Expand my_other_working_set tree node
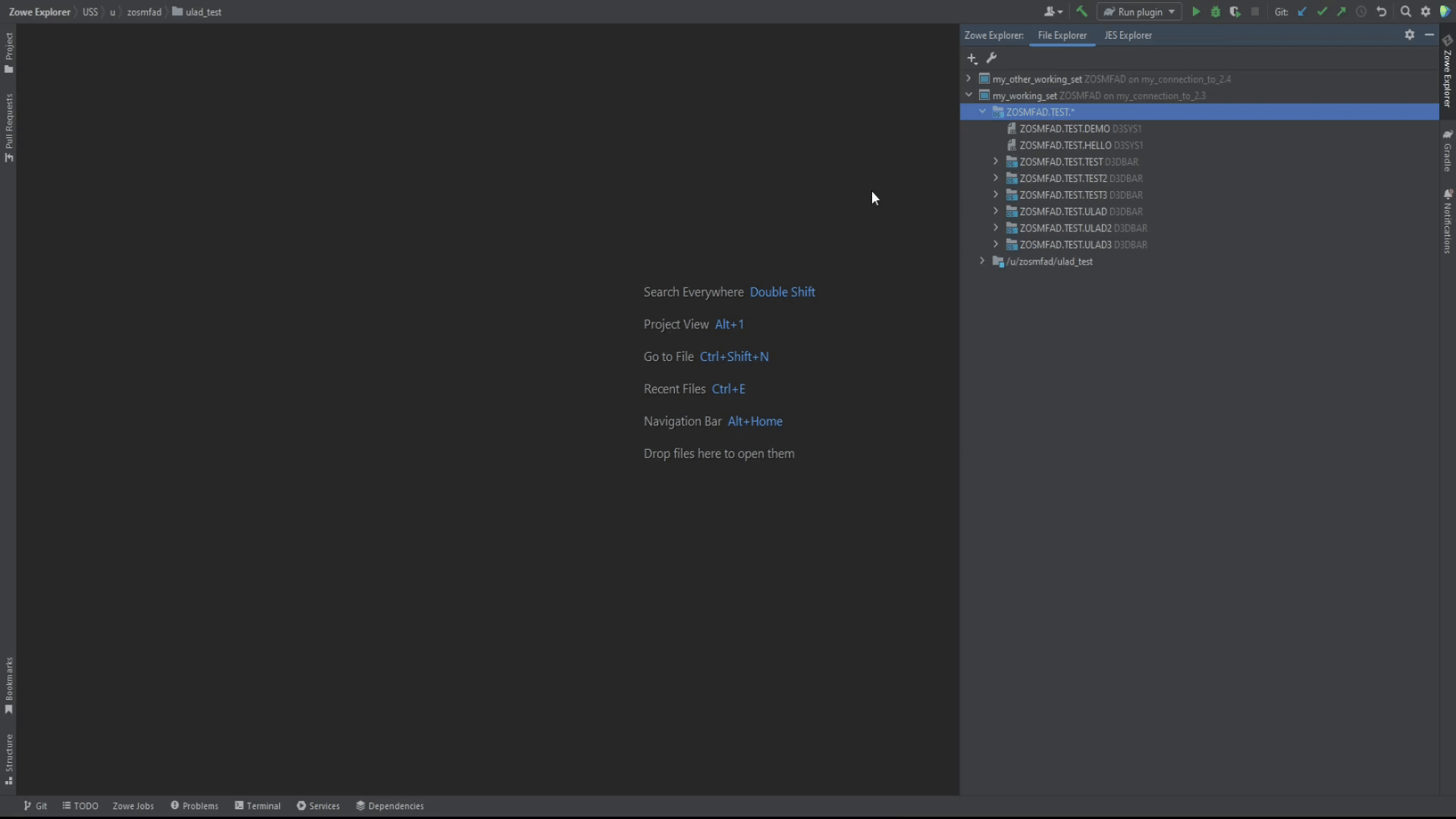 tap(968, 79)
